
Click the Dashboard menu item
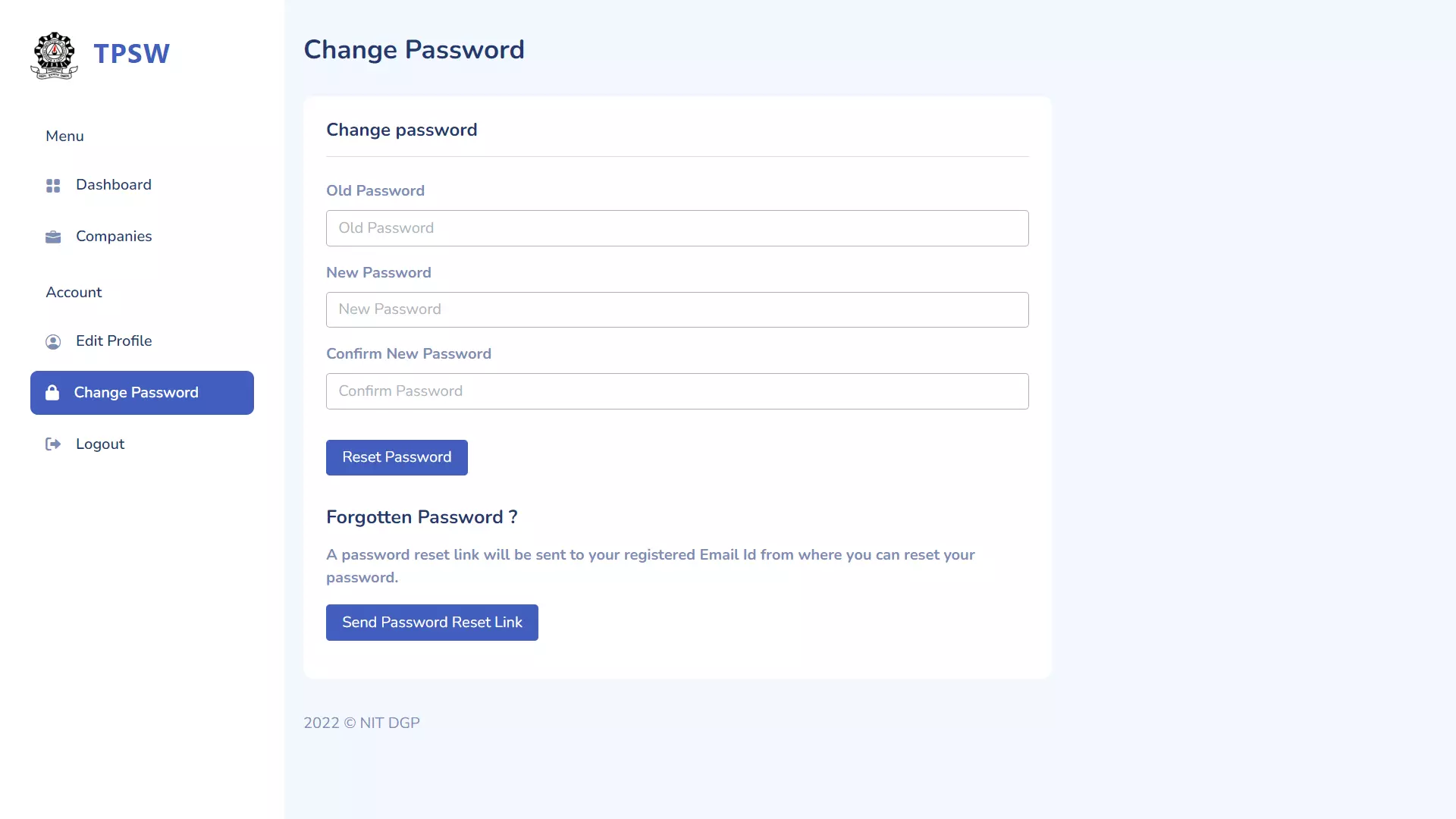pos(113,184)
